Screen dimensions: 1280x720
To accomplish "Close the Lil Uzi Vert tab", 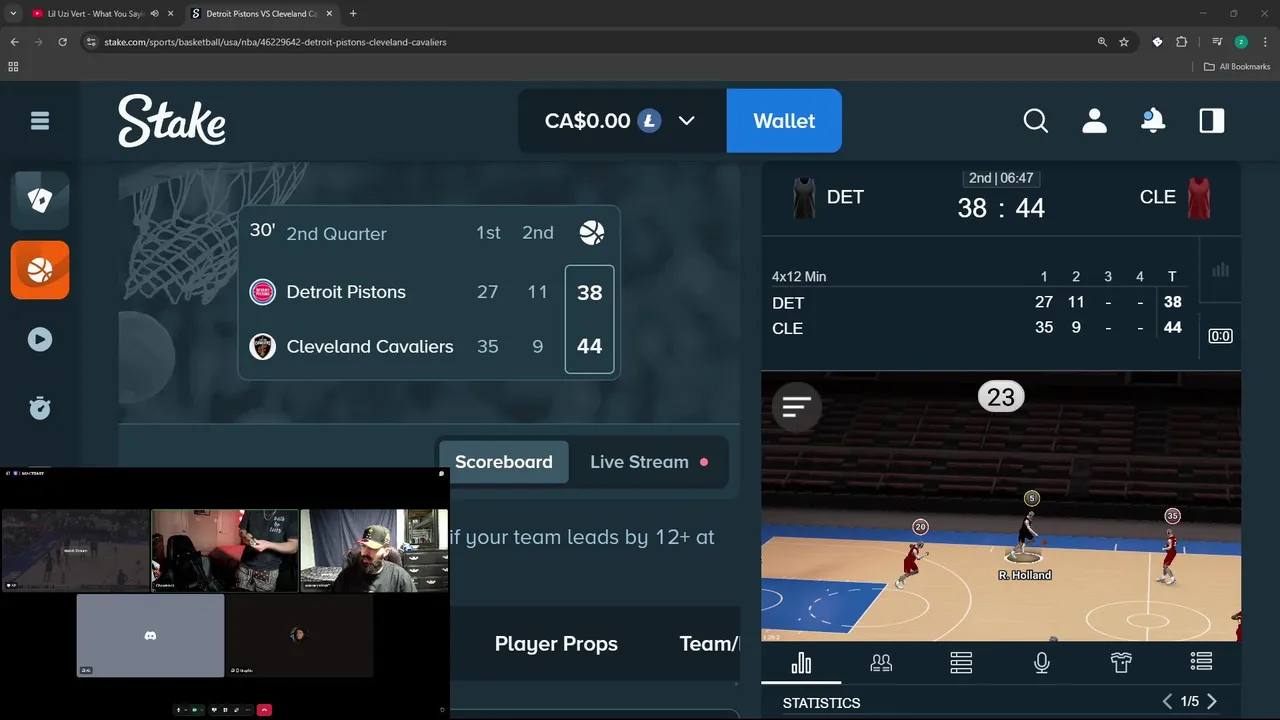I will [x=170, y=14].
